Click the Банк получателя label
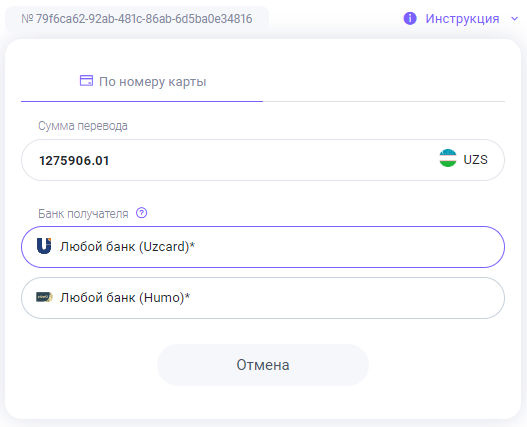This screenshot has height=427, width=527. tap(83, 214)
